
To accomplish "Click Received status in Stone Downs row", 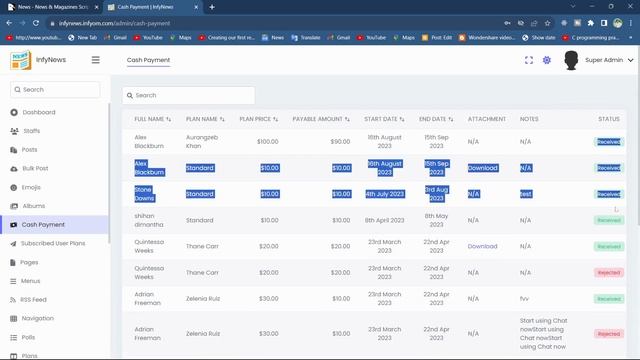I will pyautogui.click(x=609, y=194).
